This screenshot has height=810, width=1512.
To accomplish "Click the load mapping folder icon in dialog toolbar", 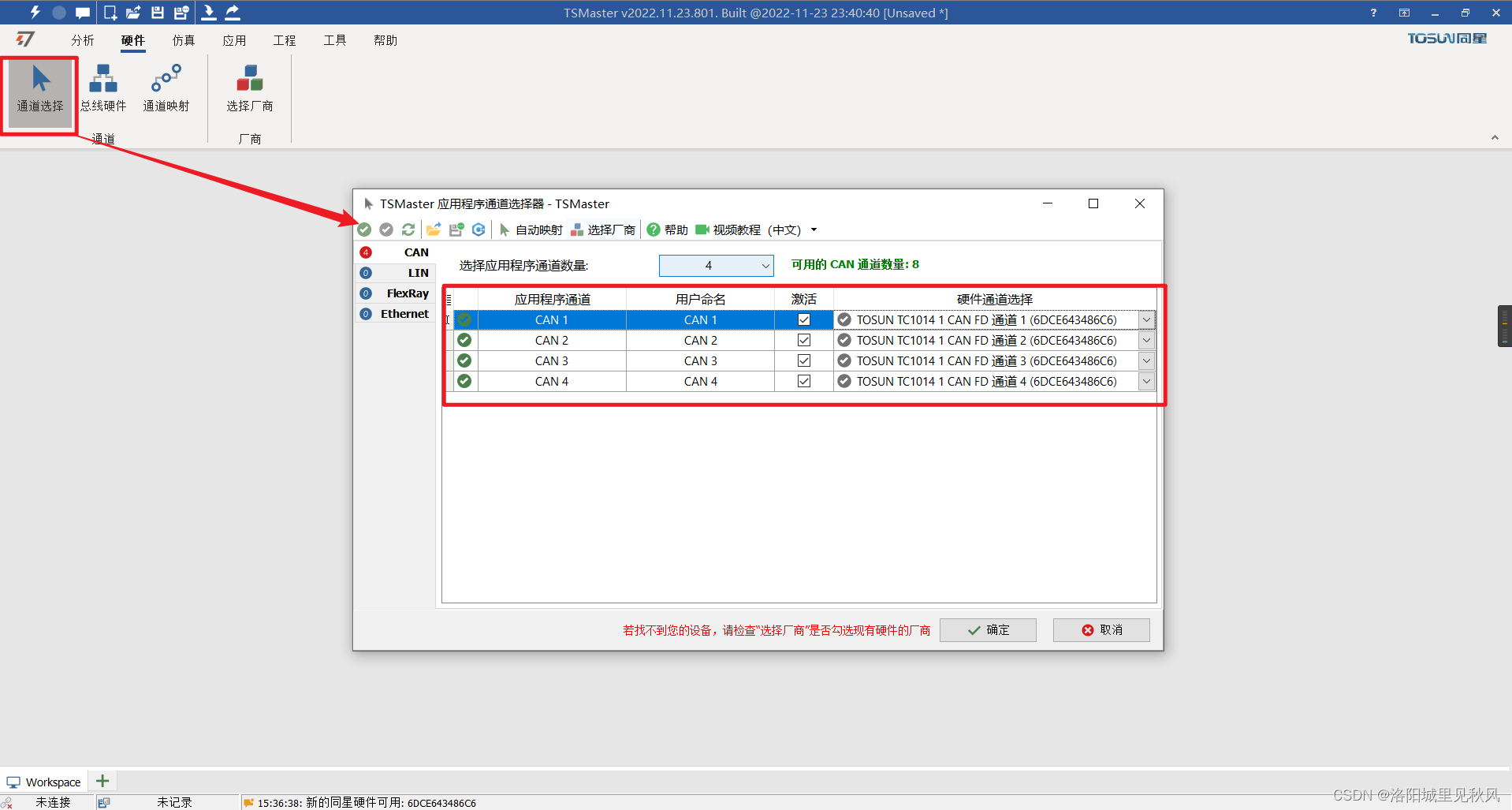I will coord(434,230).
